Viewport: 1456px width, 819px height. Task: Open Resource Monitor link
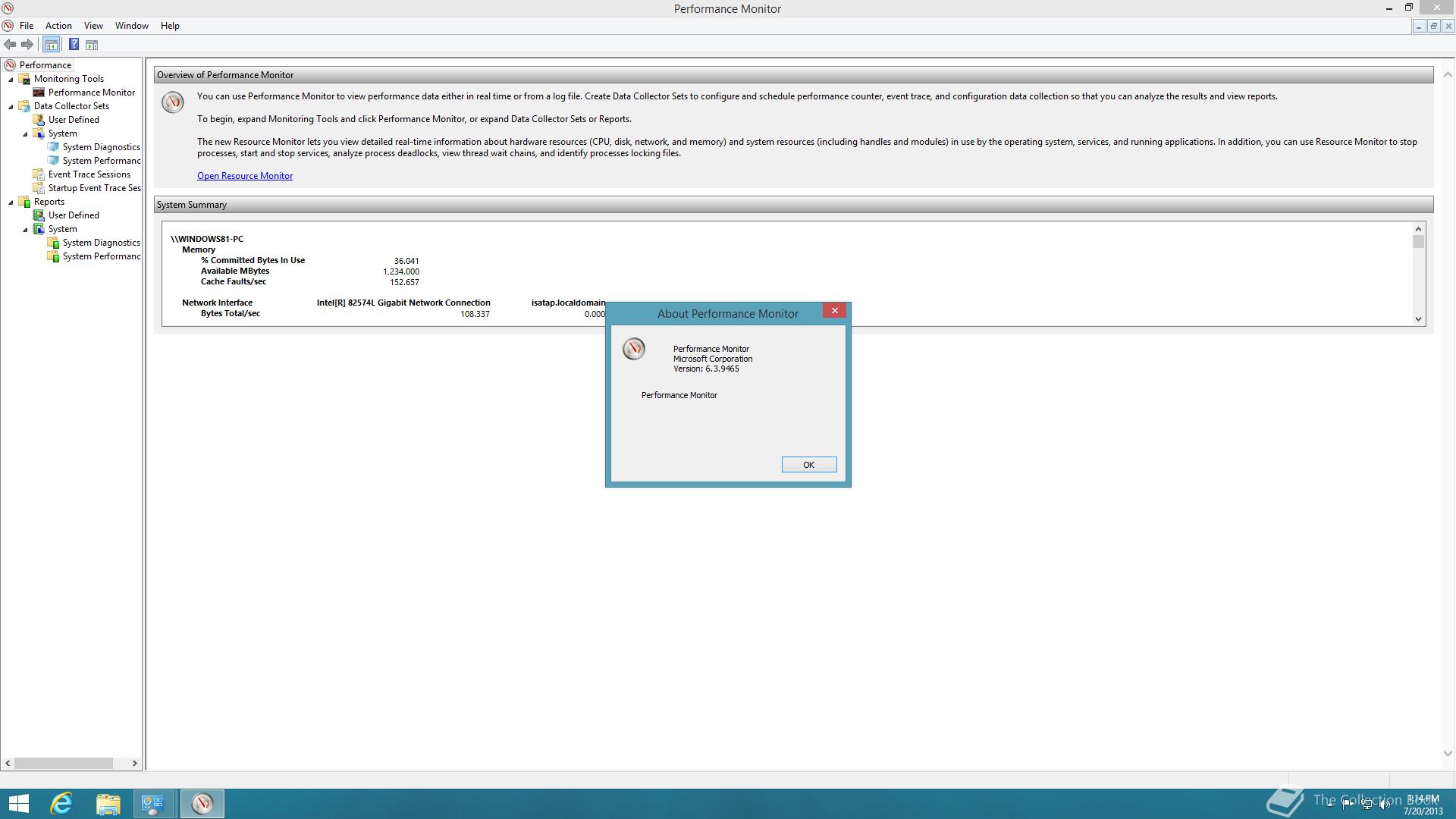(x=245, y=176)
